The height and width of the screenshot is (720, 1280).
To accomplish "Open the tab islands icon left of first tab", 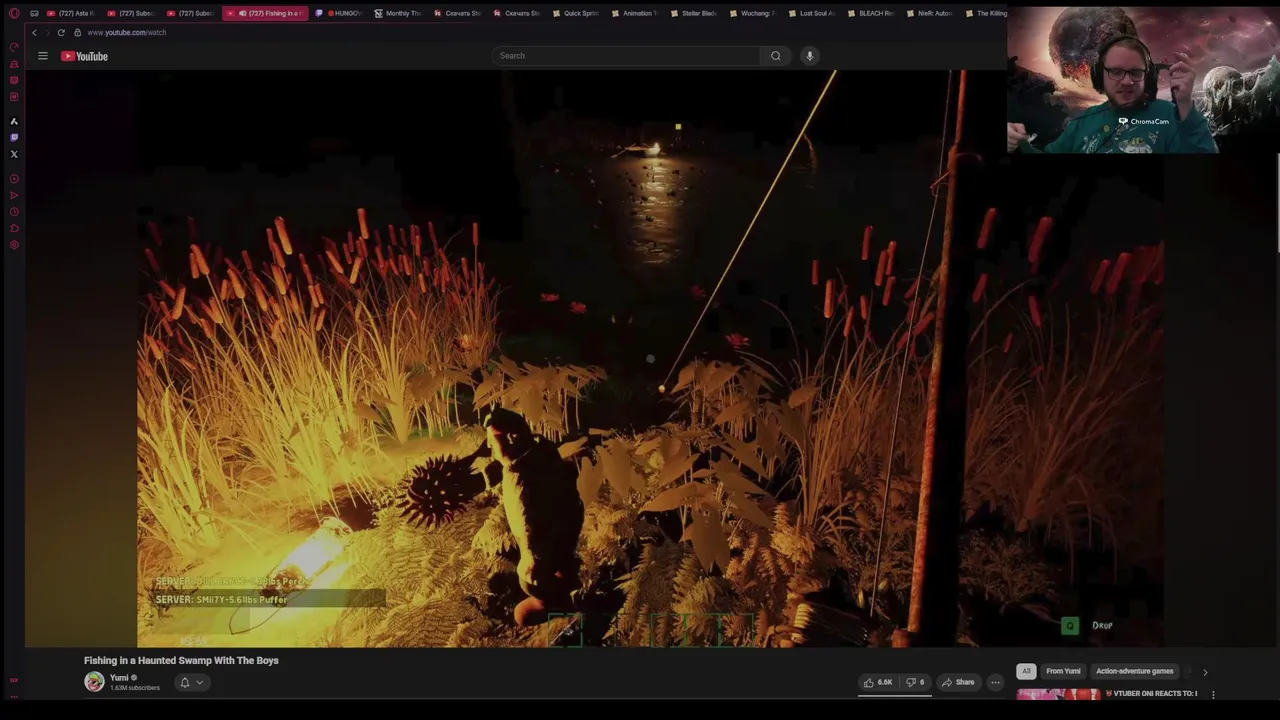I will 34,13.
